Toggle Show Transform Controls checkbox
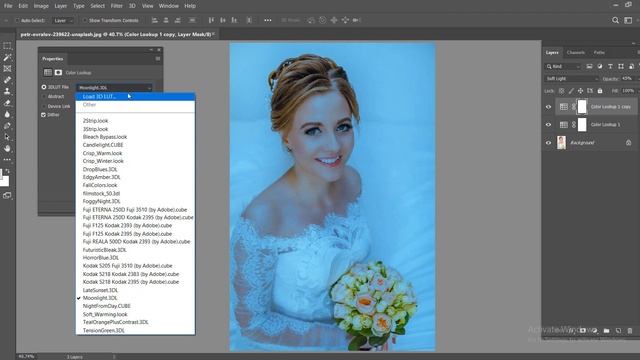The height and width of the screenshot is (360, 640). click(85, 20)
